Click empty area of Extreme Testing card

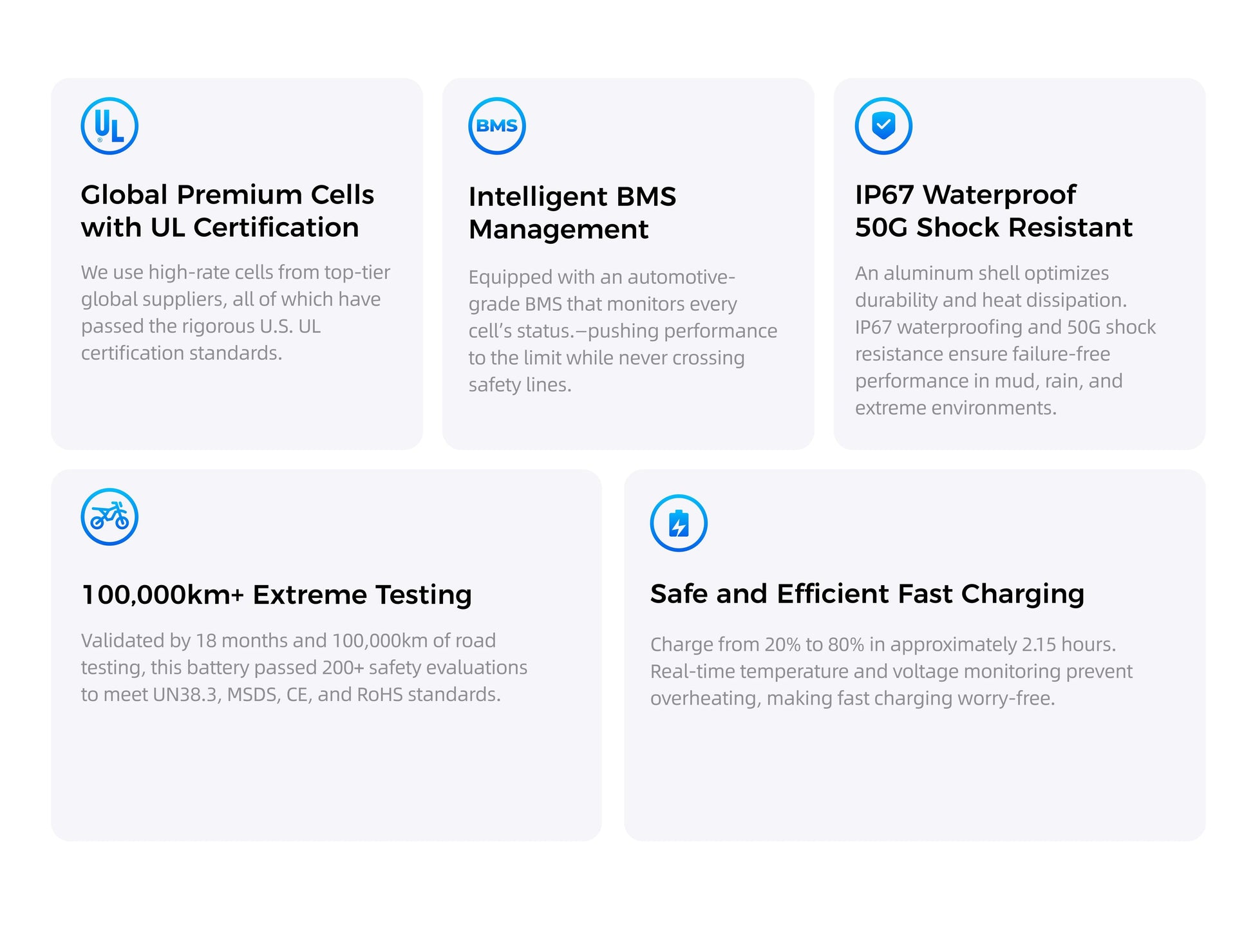pyautogui.click(x=326, y=772)
